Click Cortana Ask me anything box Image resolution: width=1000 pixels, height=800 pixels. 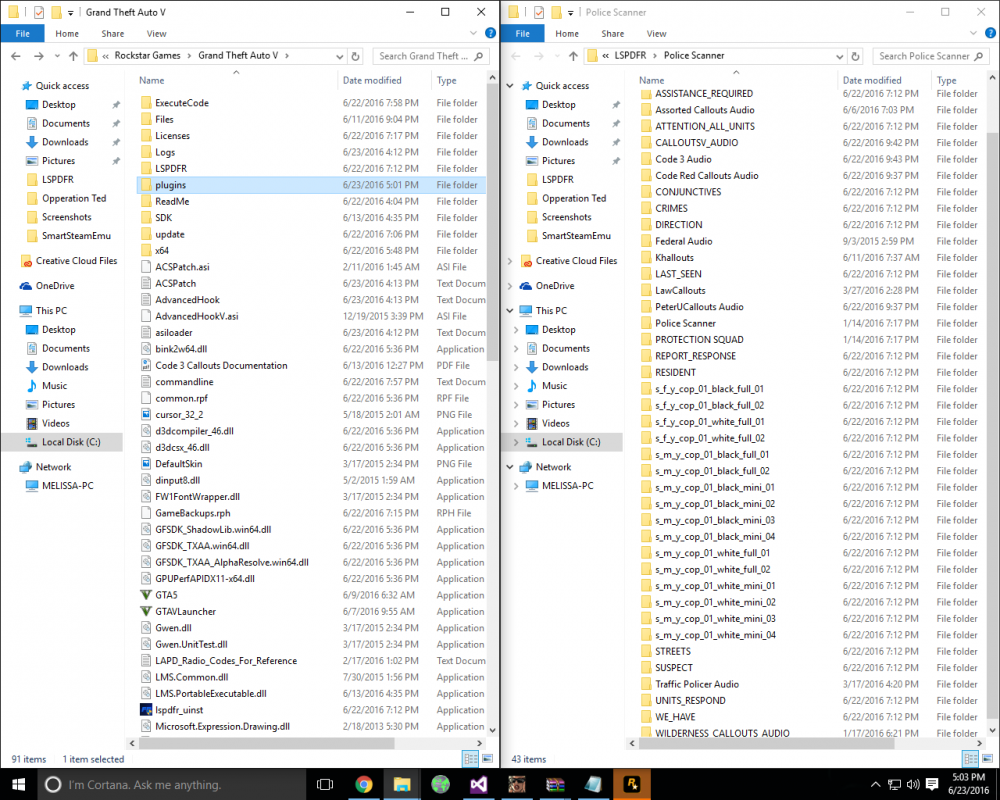click(172, 785)
